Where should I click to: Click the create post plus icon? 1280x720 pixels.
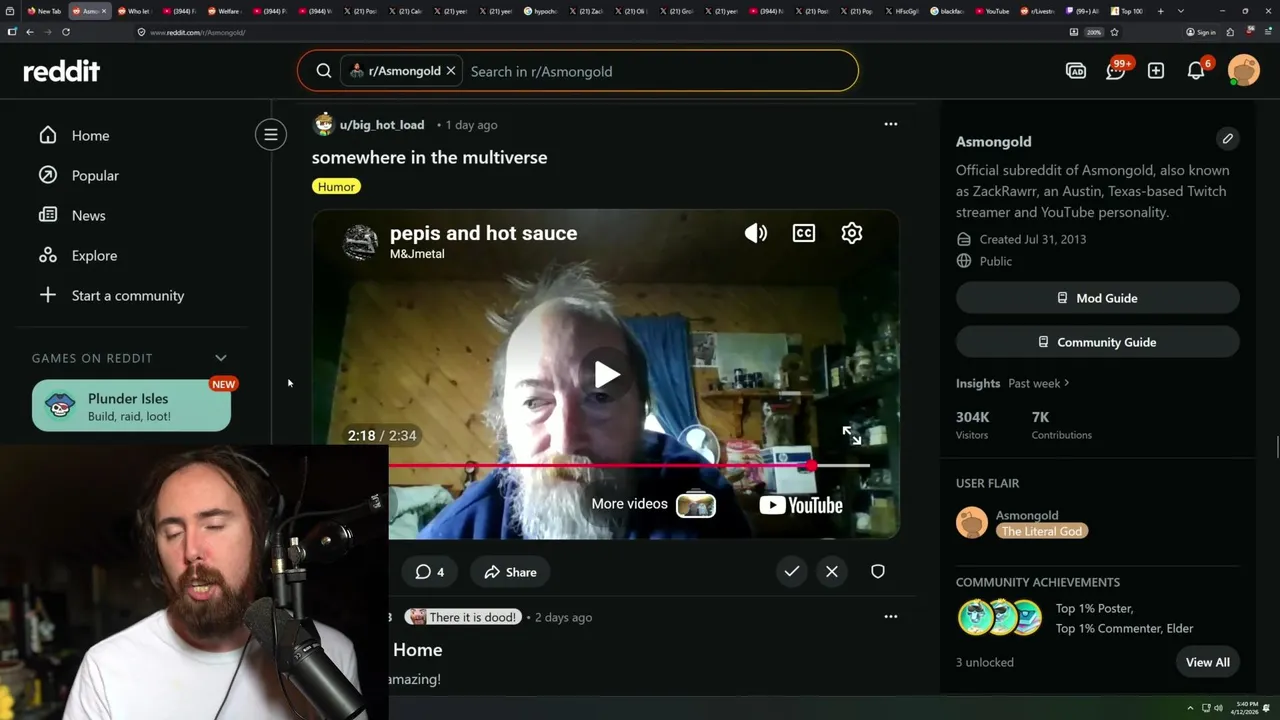click(1156, 71)
